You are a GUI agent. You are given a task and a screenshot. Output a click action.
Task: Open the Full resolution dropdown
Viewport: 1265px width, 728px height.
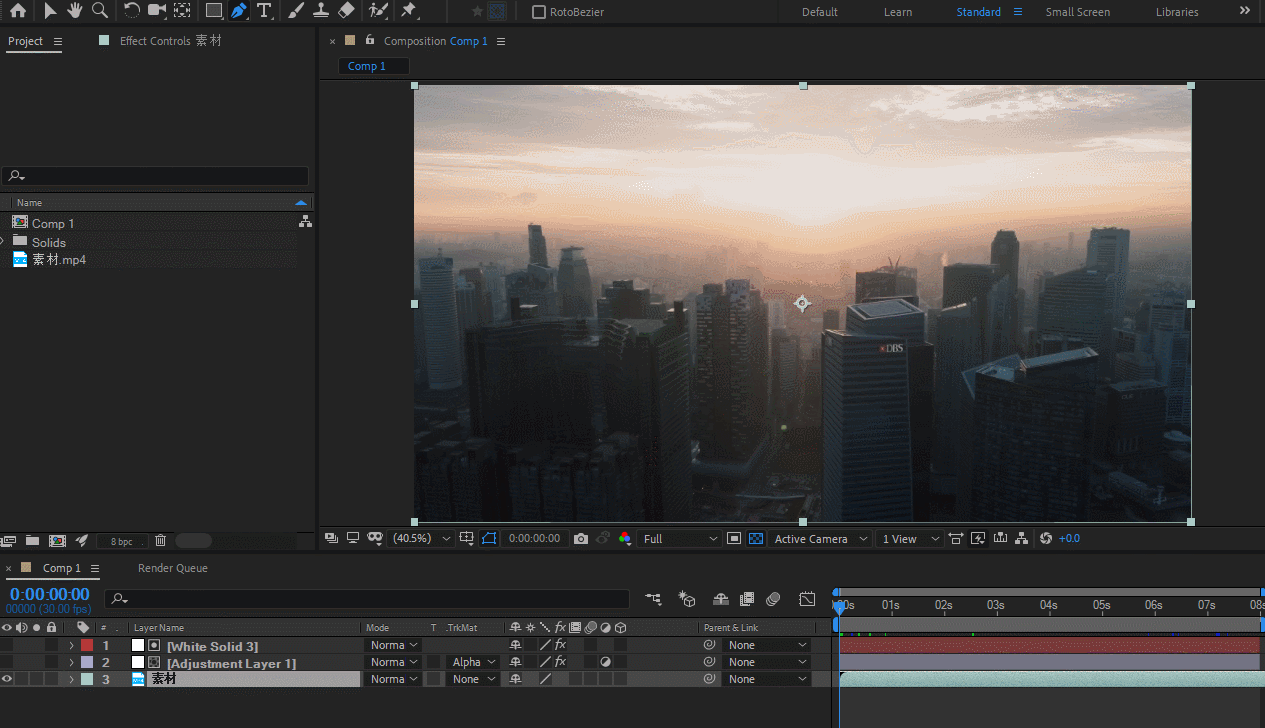(680, 539)
